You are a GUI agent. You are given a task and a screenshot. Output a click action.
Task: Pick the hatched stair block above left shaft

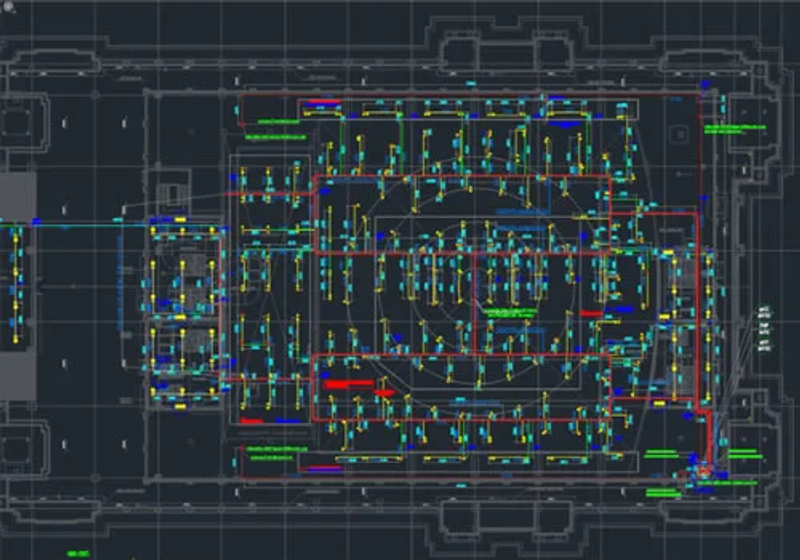(x=172, y=194)
